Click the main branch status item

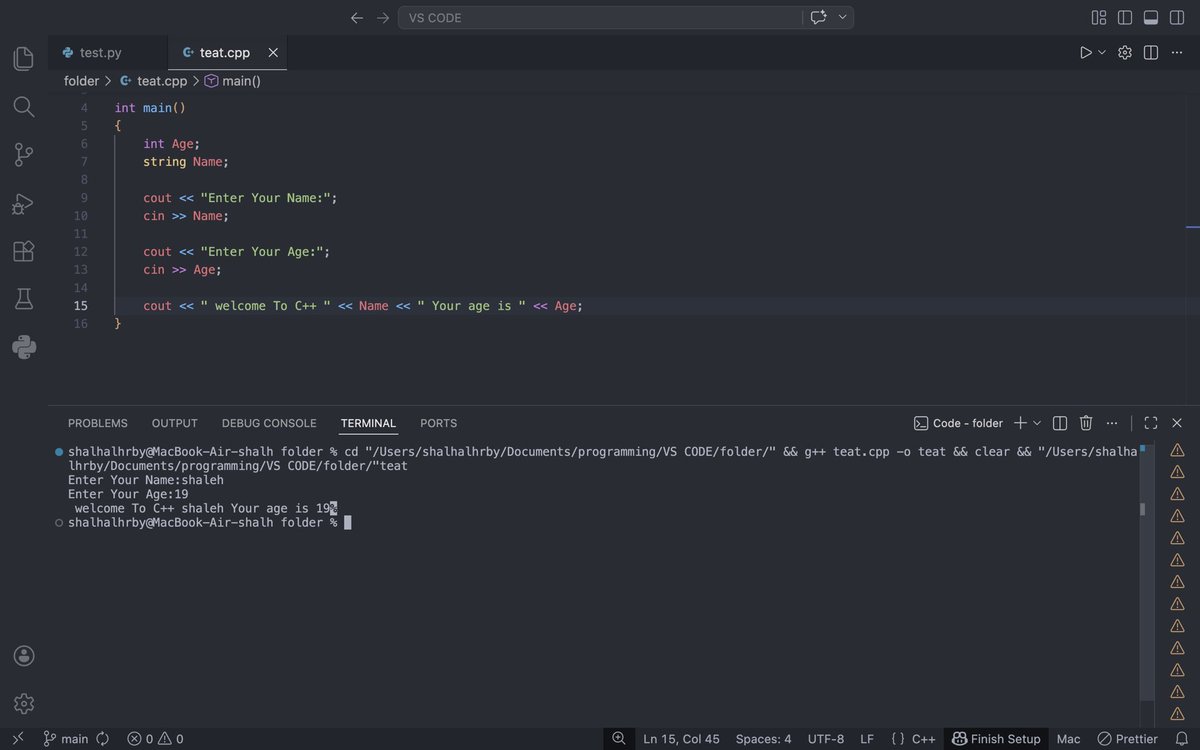click(x=66, y=739)
